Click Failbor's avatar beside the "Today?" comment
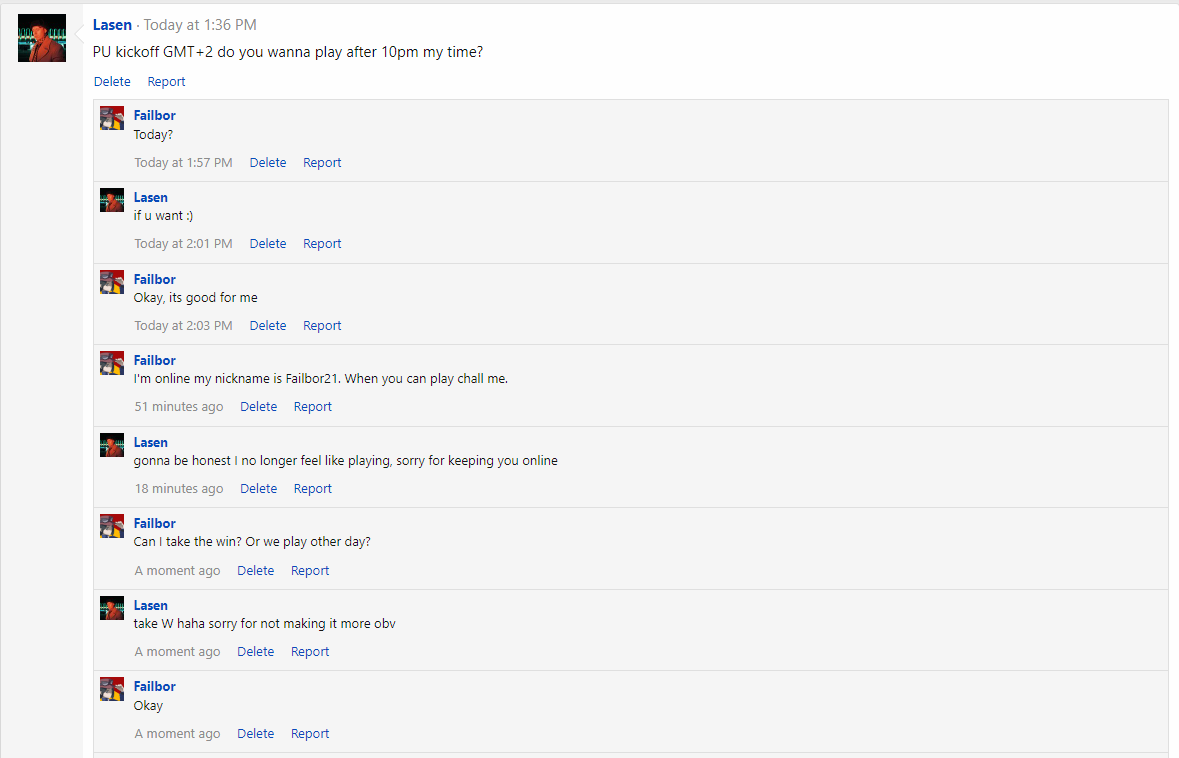The image size is (1179, 758). (112, 118)
